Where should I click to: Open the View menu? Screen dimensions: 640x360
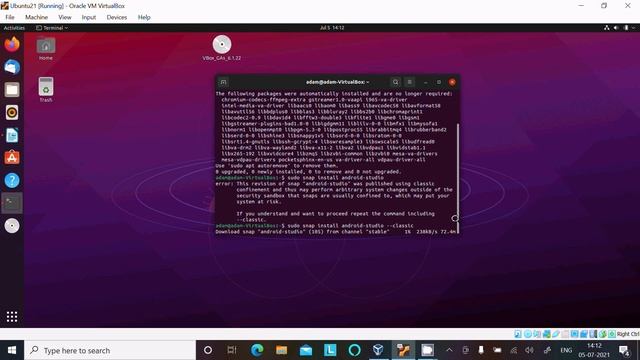click(x=64, y=17)
